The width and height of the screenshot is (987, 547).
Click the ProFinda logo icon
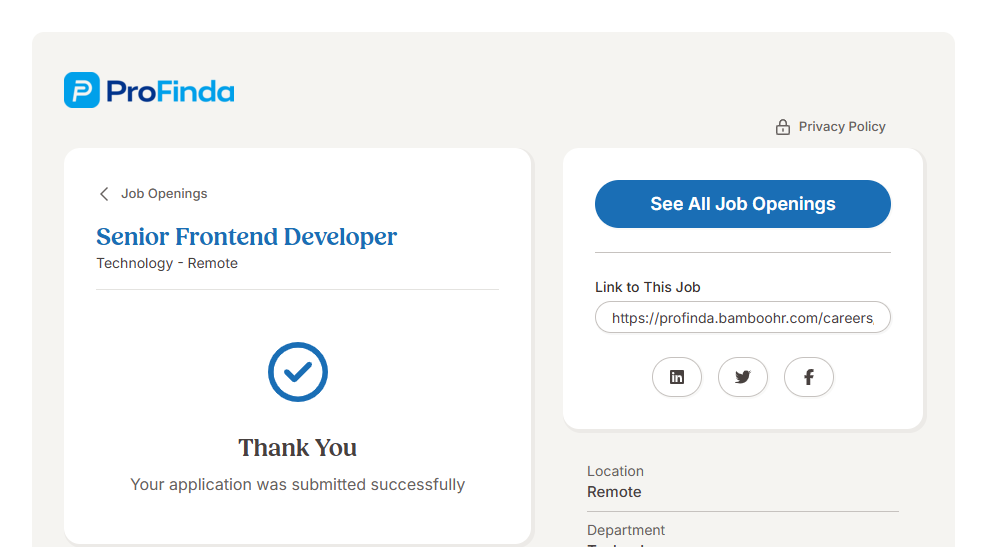(x=82, y=90)
